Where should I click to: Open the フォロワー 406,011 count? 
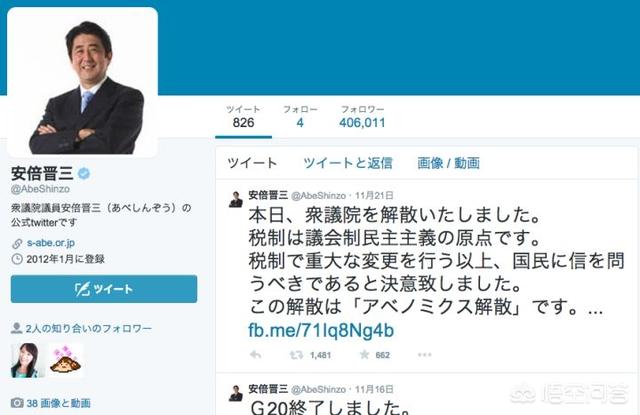pyautogui.click(x=362, y=117)
